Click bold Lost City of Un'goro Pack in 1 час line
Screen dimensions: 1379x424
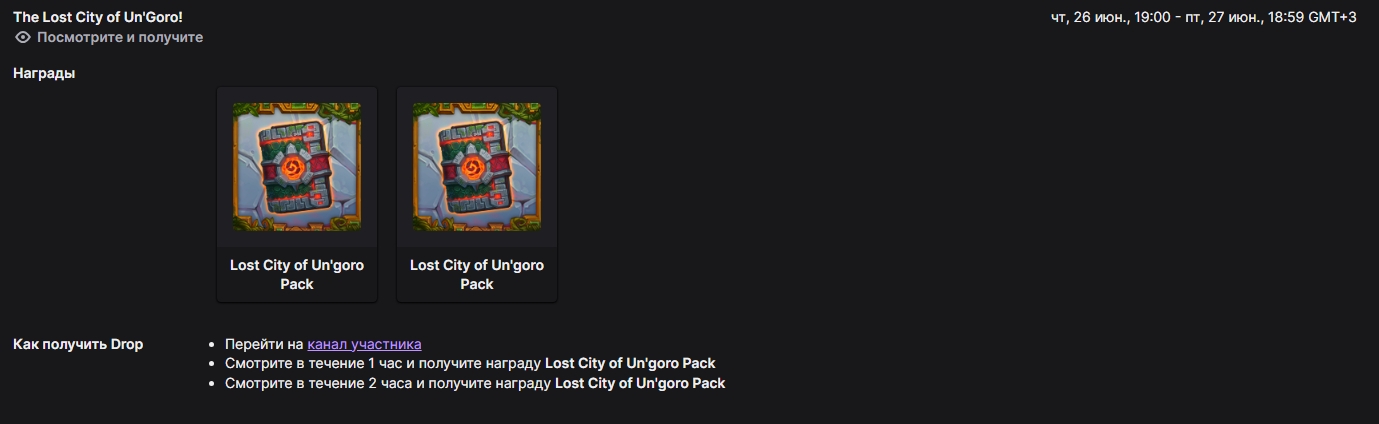(630, 363)
